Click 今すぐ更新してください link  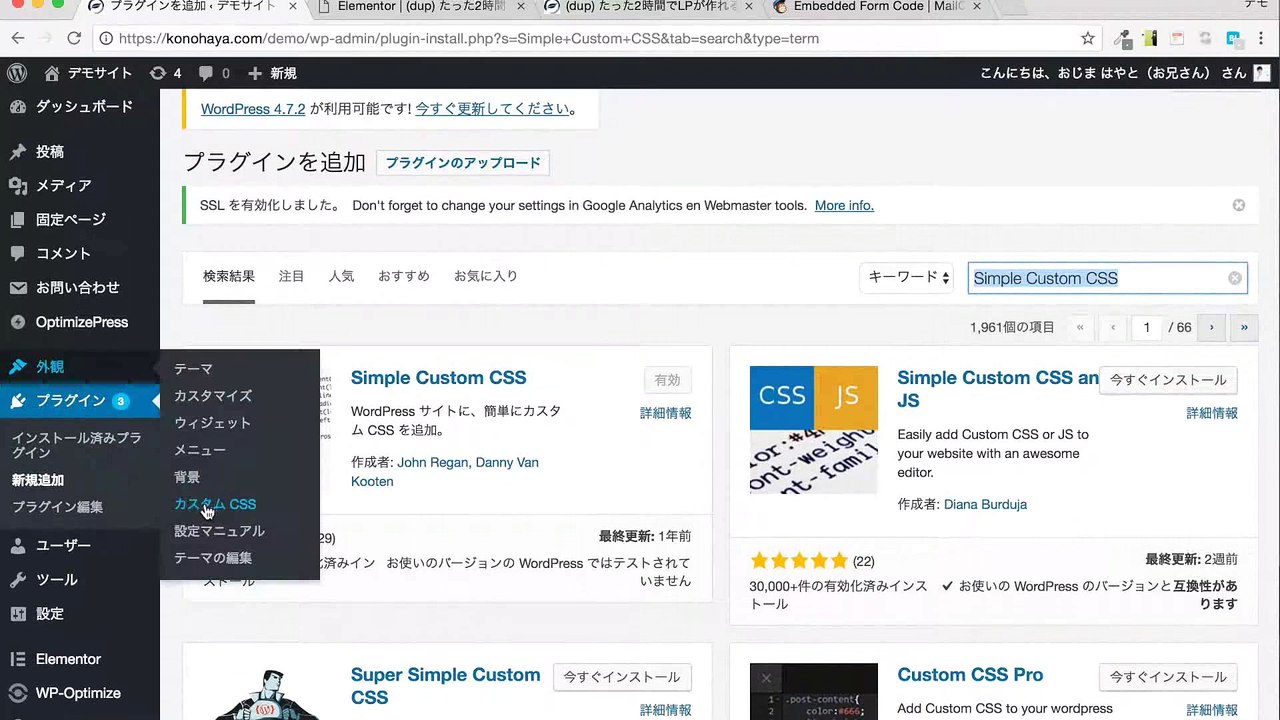[x=492, y=109]
